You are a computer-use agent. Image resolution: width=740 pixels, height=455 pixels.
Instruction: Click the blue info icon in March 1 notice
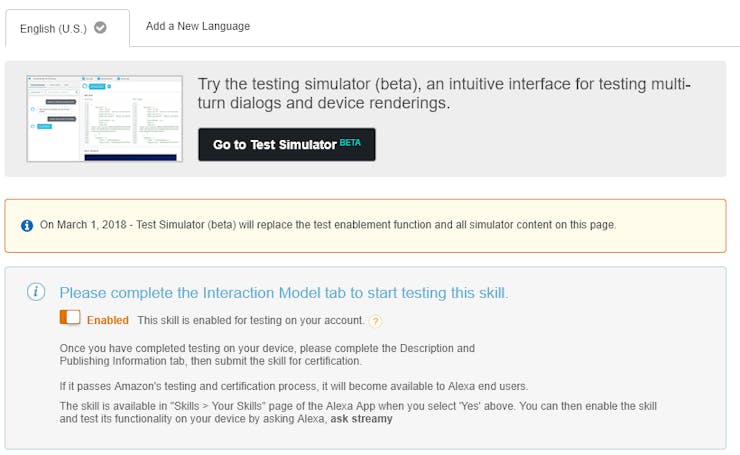point(27,226)
